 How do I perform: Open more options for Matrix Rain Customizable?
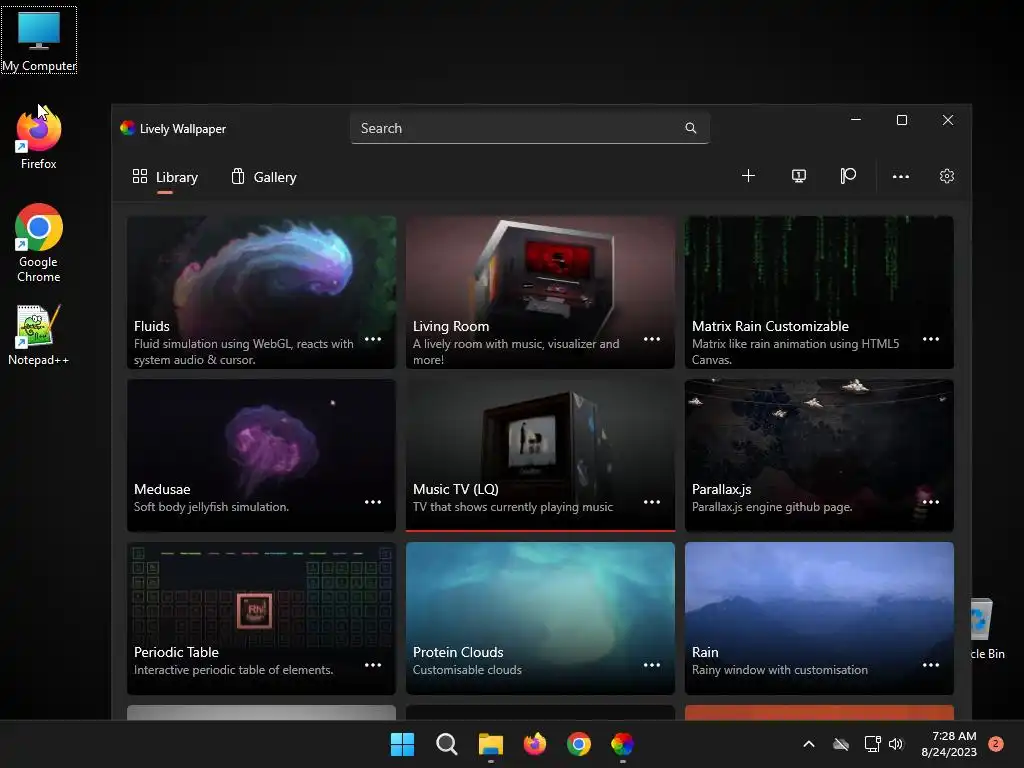click(931, 339)
